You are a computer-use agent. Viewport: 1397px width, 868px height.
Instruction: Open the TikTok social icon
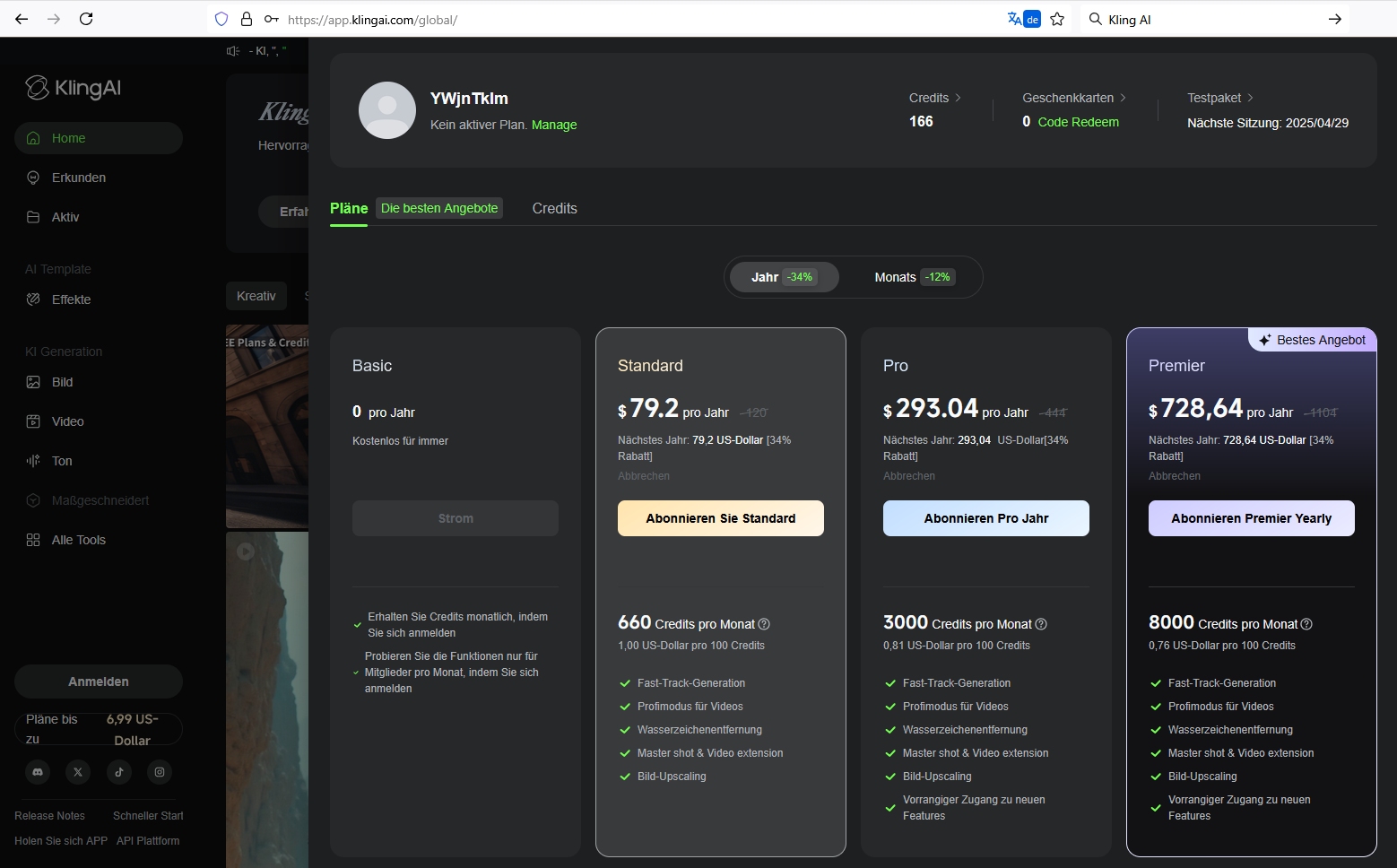pyautogui.click(x=119, y=772)
